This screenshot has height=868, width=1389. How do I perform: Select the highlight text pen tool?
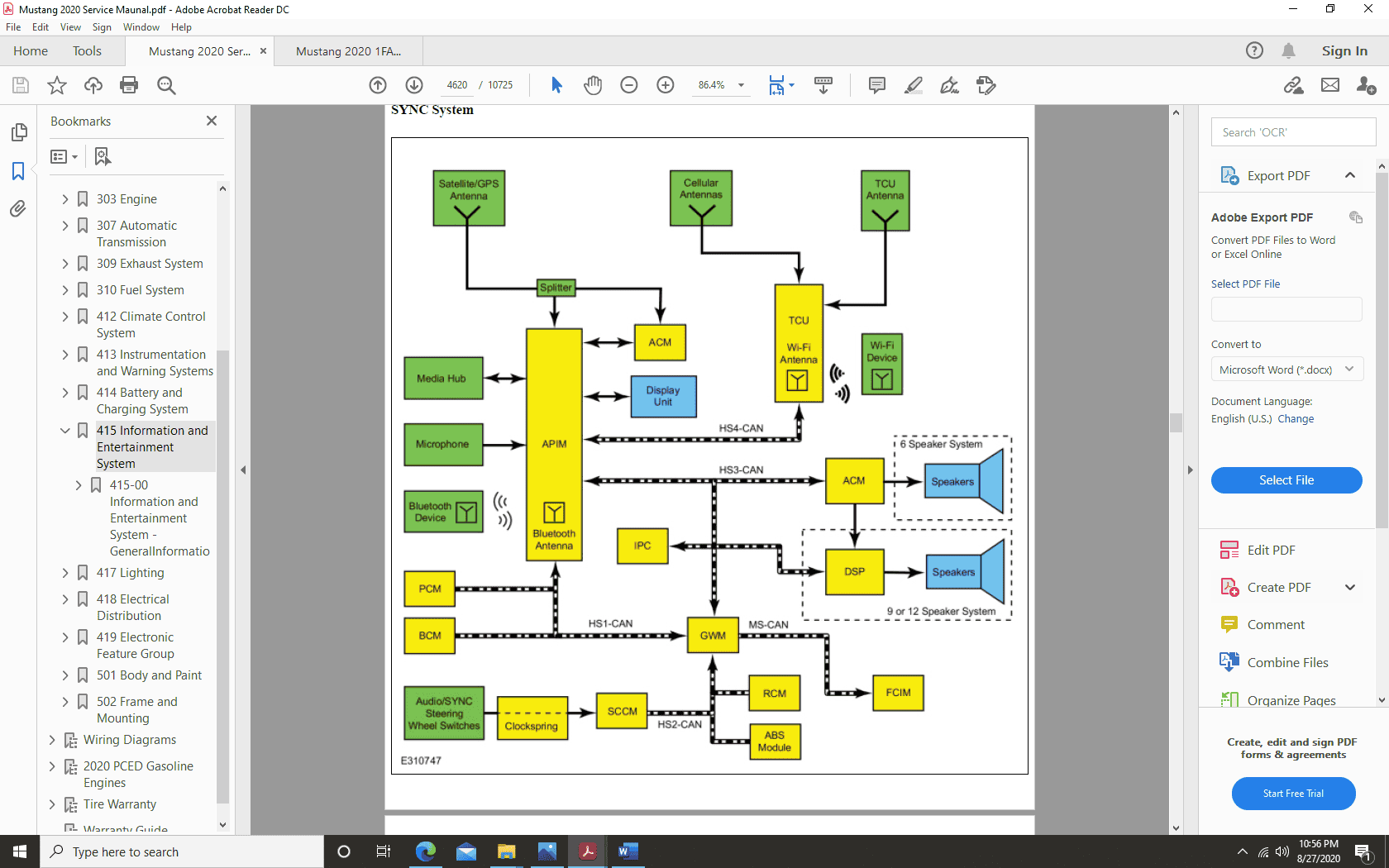pyautogui.click(x=914, y=85)
